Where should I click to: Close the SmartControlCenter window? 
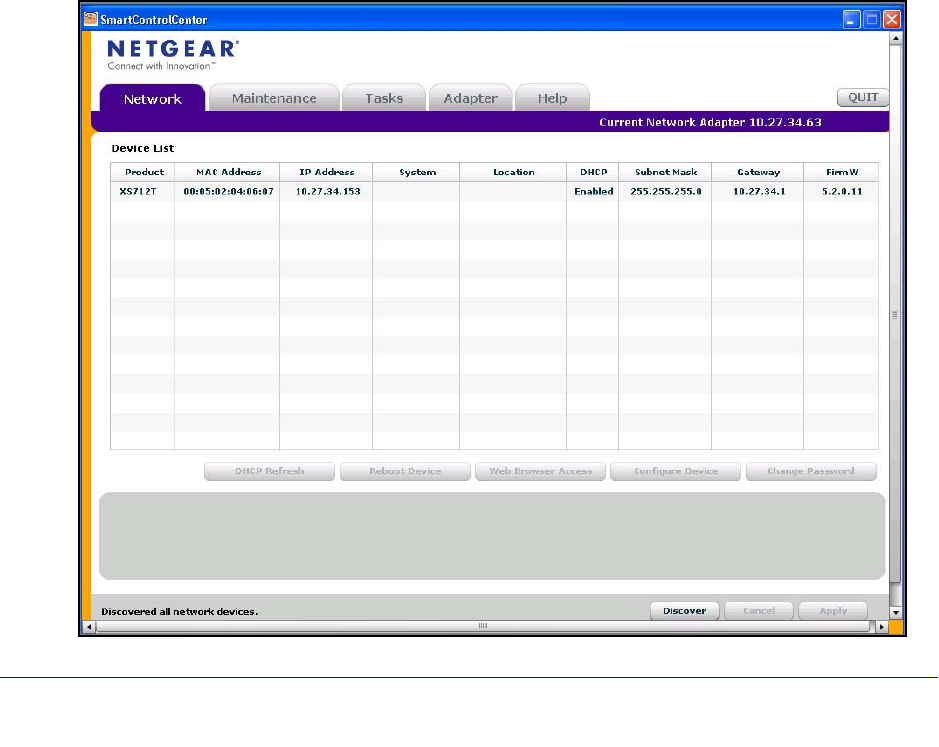click(x=892, y=20)
